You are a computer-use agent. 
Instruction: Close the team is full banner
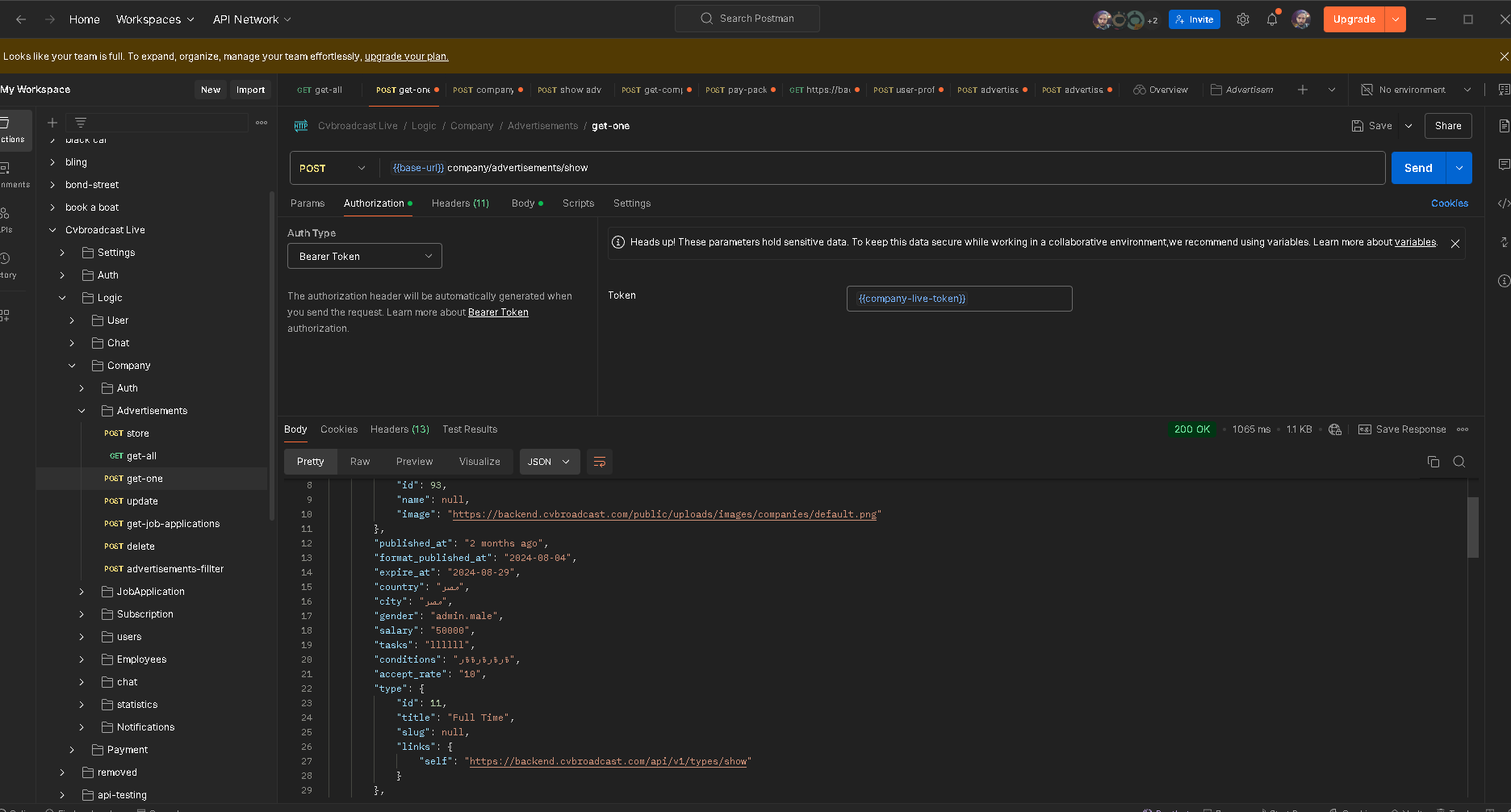click(1504, 57)
